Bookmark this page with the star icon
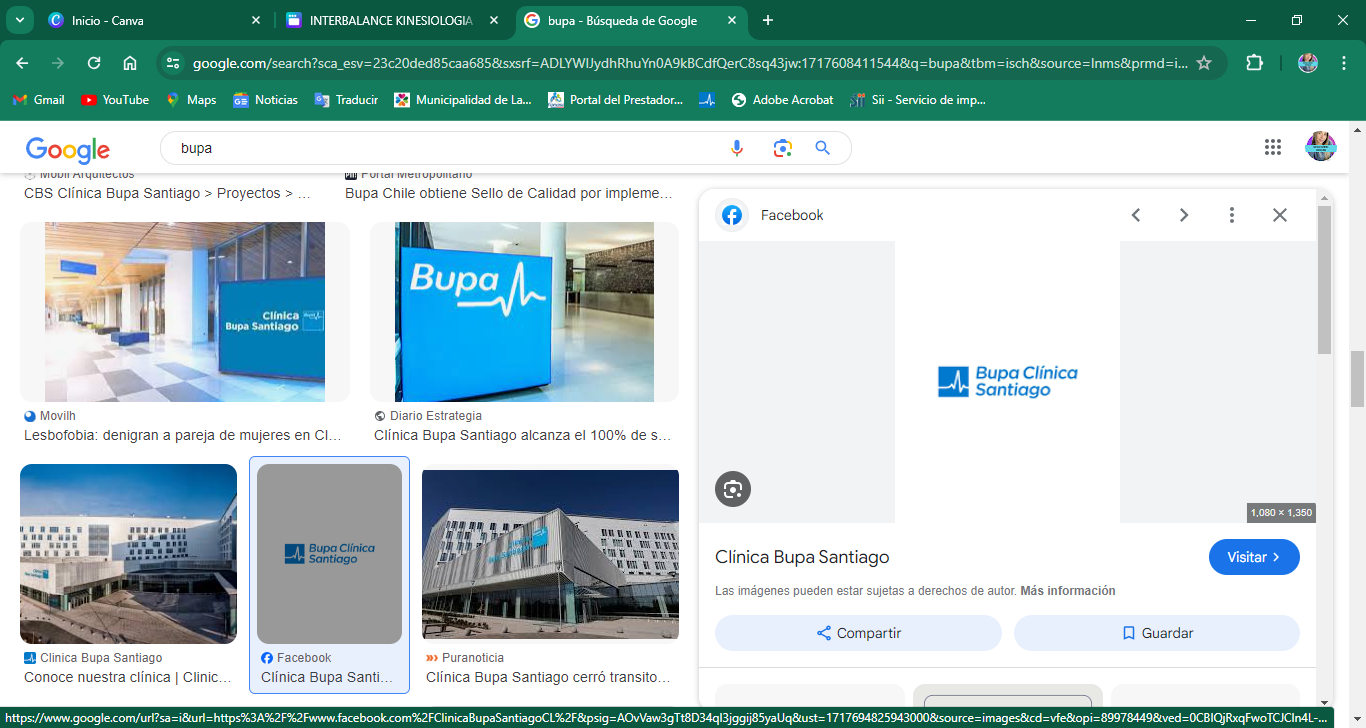This screenshot has height=728, width=1366. [x=1204, y=63]
